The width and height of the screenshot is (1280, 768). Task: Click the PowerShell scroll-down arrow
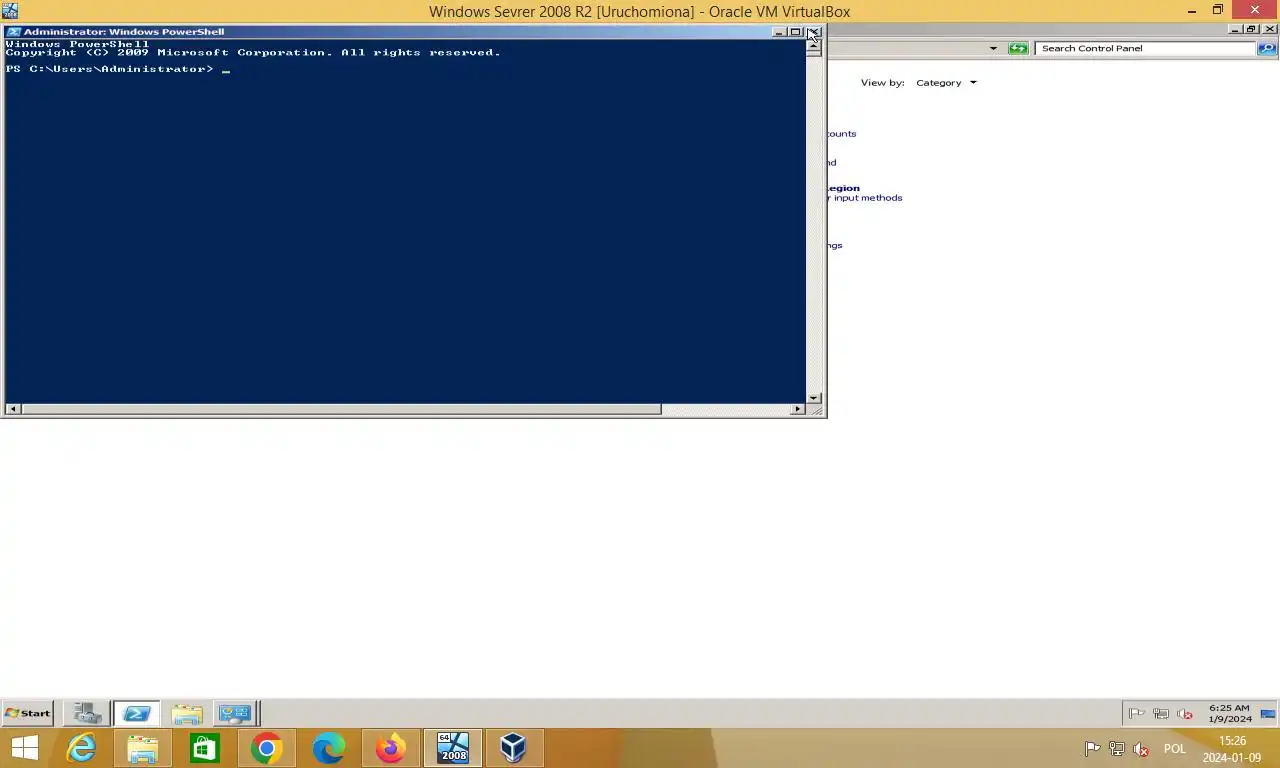[x=814, y=397]
